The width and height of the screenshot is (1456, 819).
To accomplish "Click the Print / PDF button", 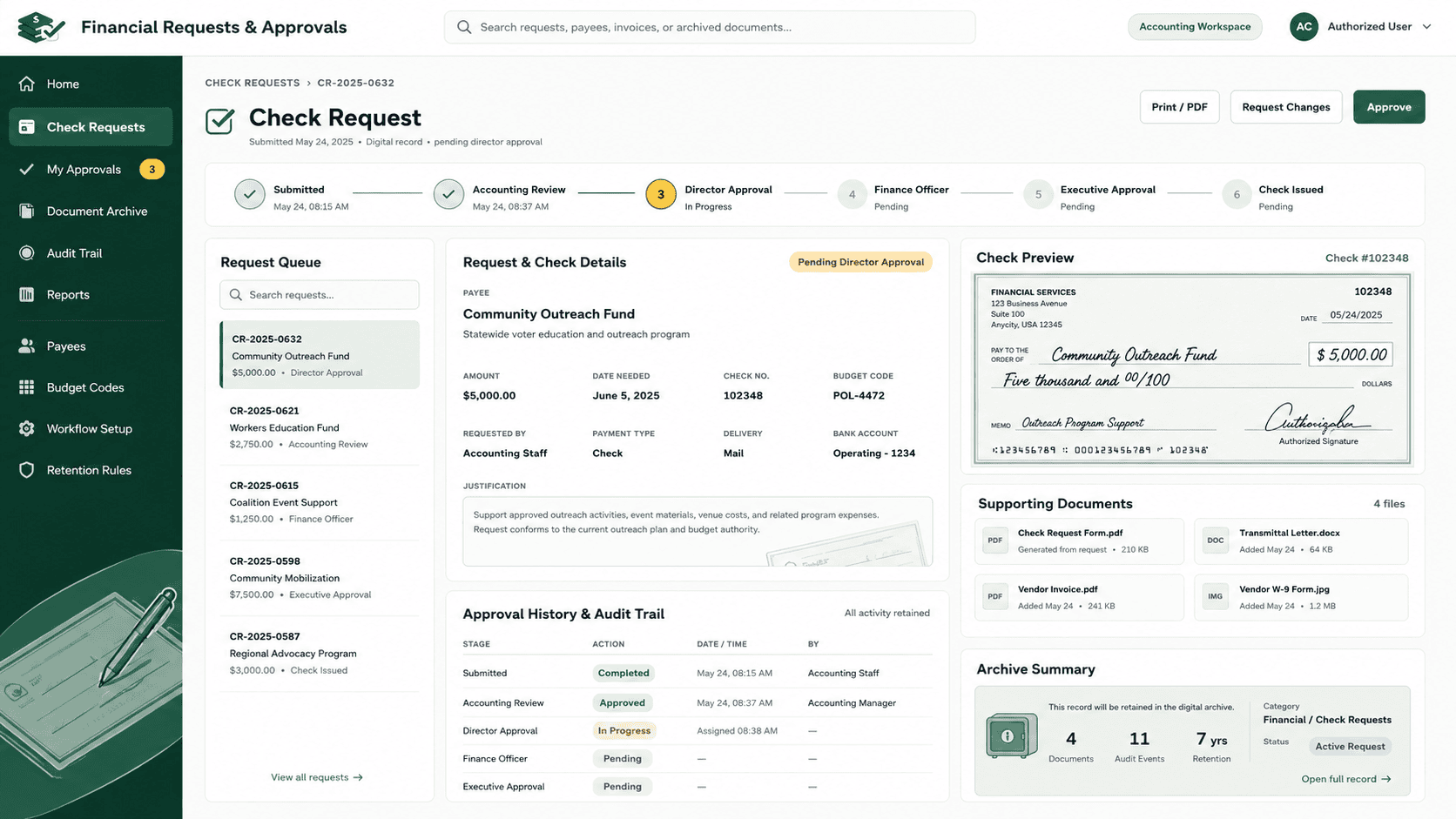I will click(x=1179, y=107).
